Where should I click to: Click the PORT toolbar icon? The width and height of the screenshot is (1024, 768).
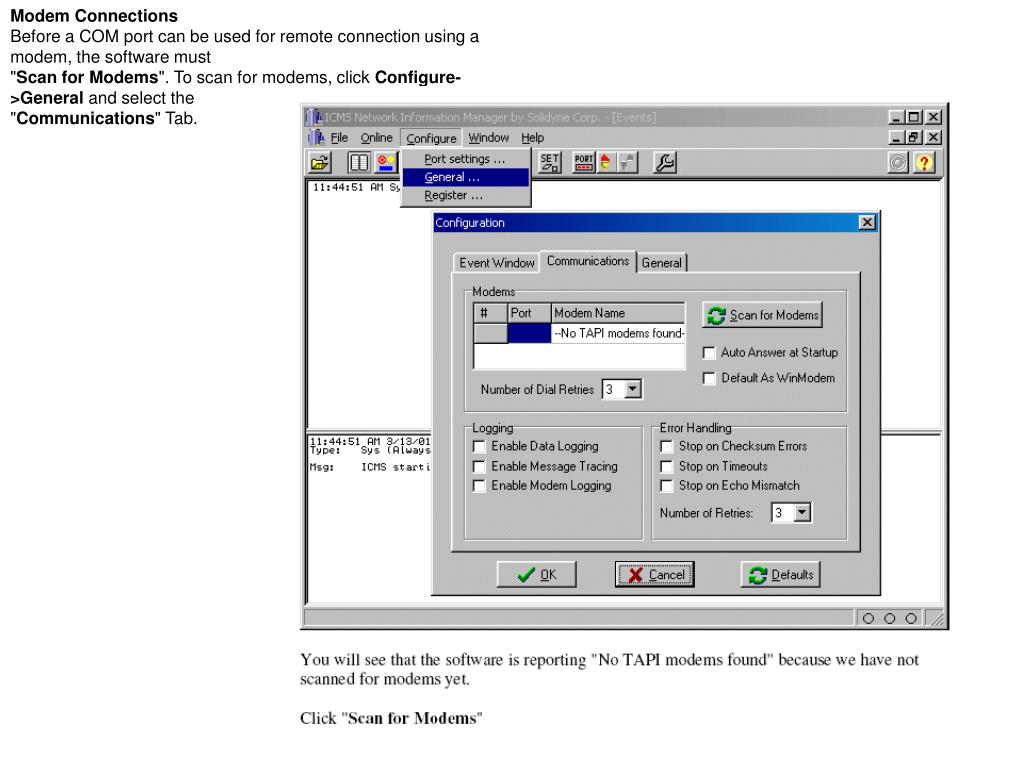point(583,163)
